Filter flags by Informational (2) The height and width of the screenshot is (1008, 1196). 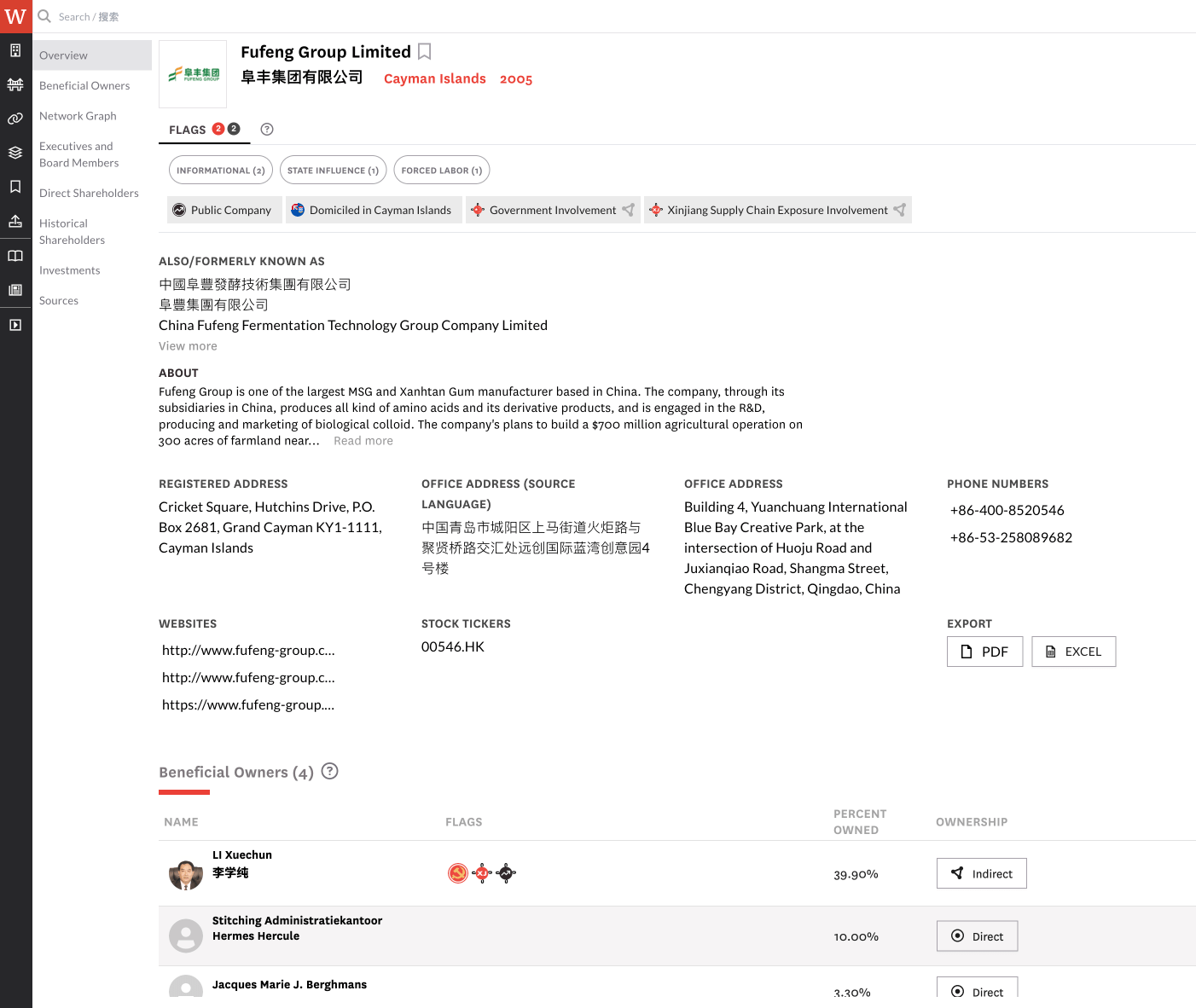click(221, 171)
